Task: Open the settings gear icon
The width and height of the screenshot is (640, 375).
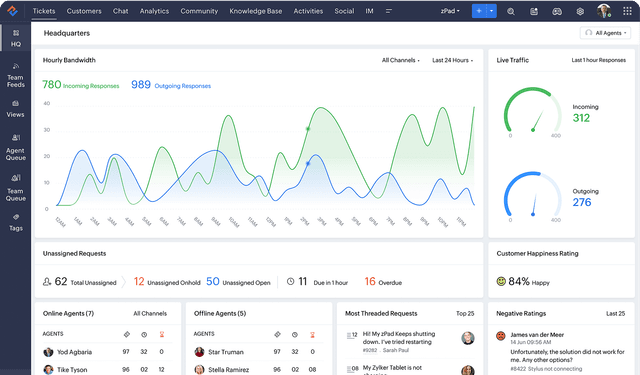Action: pos(580,11)
